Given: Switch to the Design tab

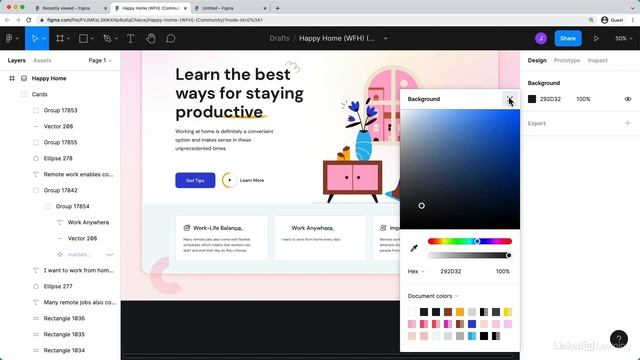Looking at the screenshot, I should [537, 60].
